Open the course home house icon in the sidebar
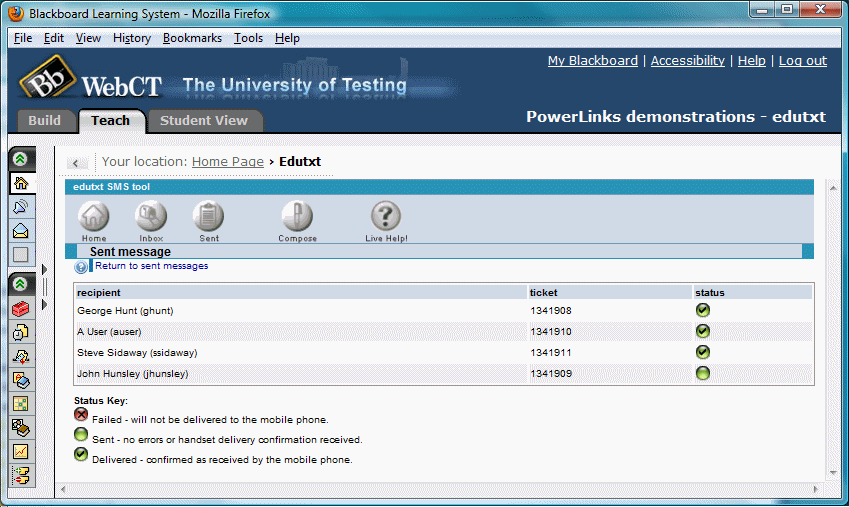849x507 pixels. tap(21, 183)
